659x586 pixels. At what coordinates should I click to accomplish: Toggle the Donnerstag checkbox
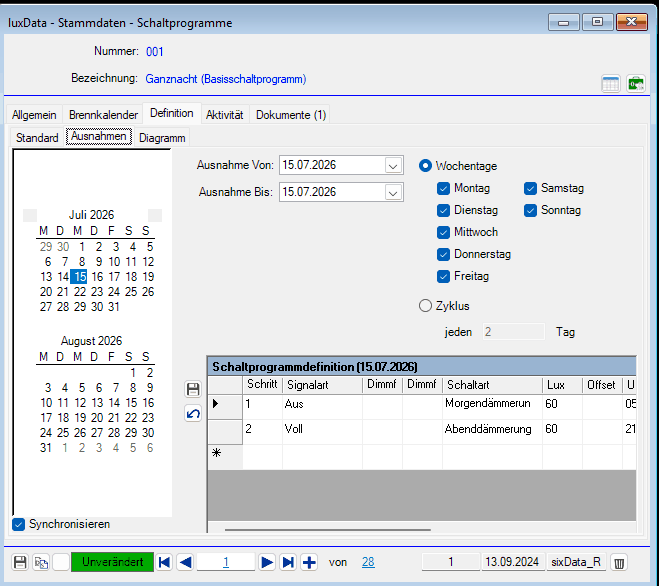click(443, 254)
